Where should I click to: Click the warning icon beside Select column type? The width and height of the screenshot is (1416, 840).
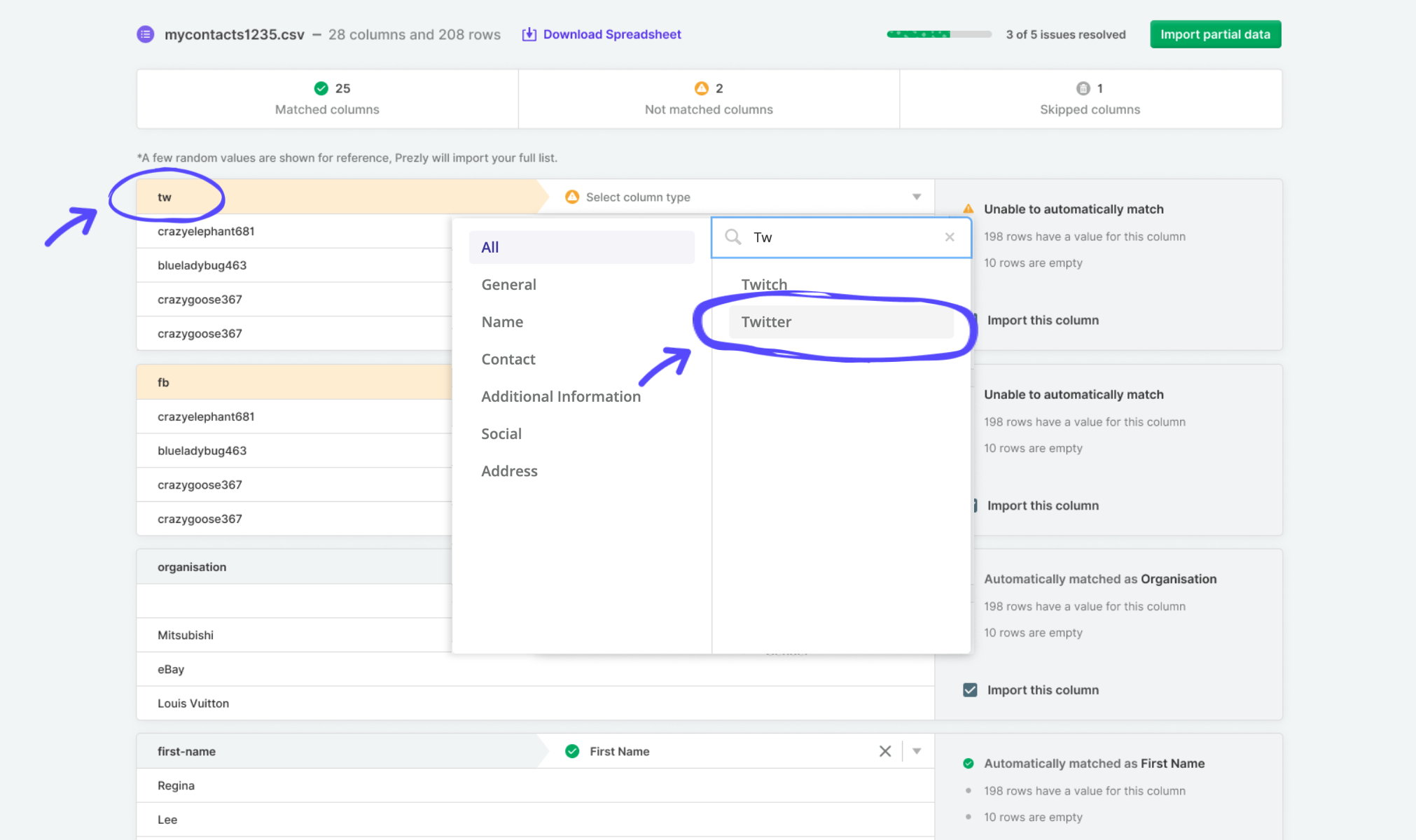coord(571,197)
